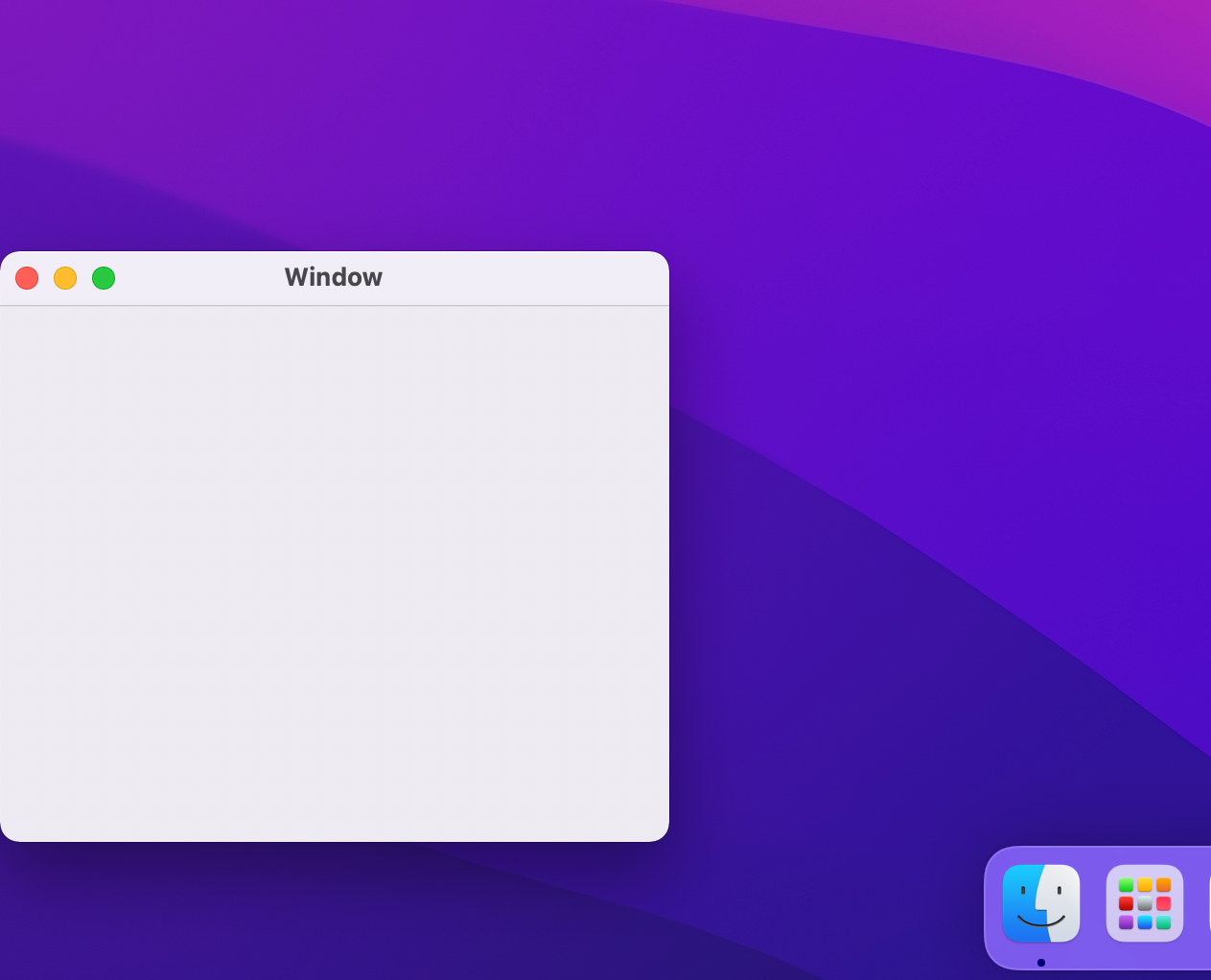Viewport: 1211px width, 980px height.
Task: Click the Dock gap between Finder and Launchpad
Action: [x=1093, y=903]
